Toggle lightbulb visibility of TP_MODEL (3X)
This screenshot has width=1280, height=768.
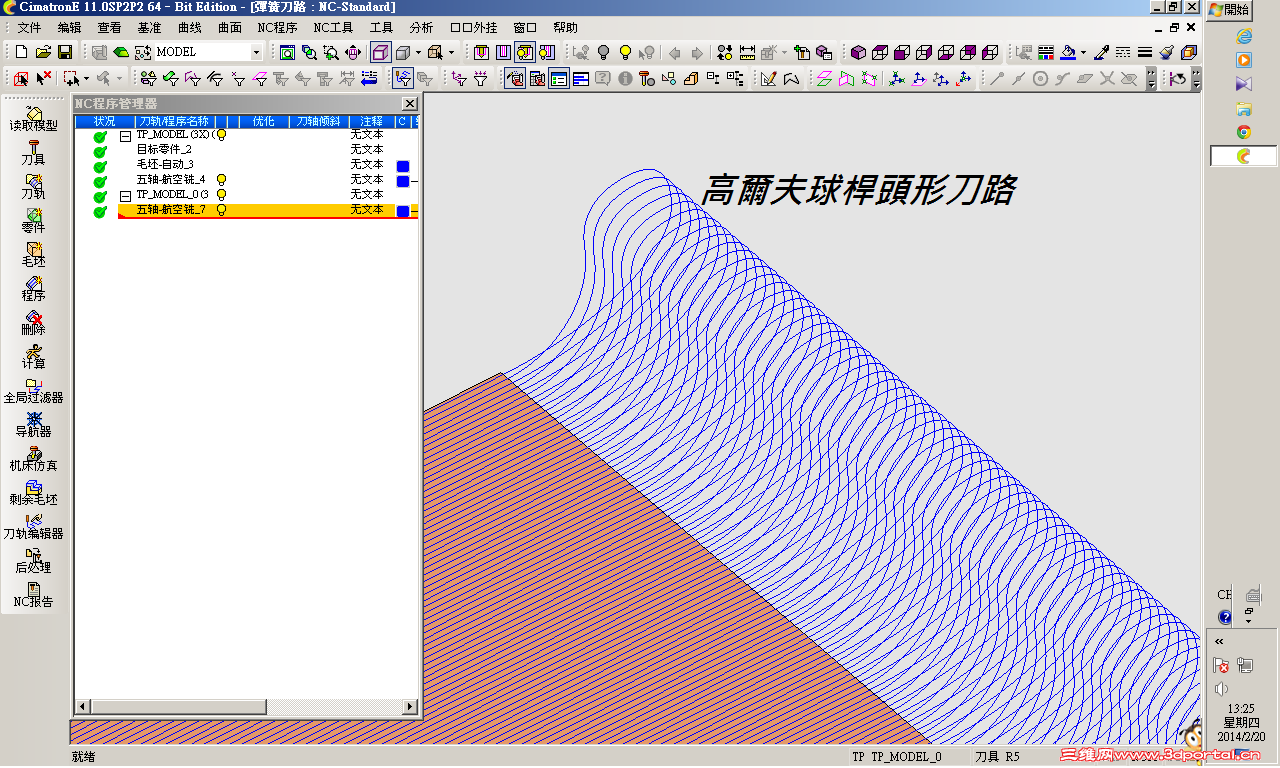click(x=221, y=134)
